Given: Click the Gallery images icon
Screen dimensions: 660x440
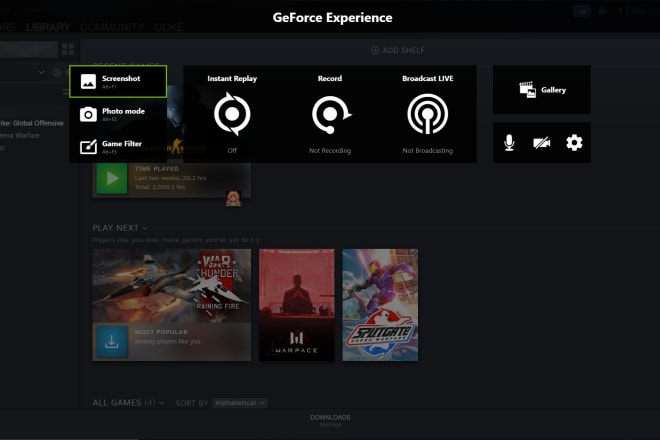Looking at the screenshot, I should 527,90.
